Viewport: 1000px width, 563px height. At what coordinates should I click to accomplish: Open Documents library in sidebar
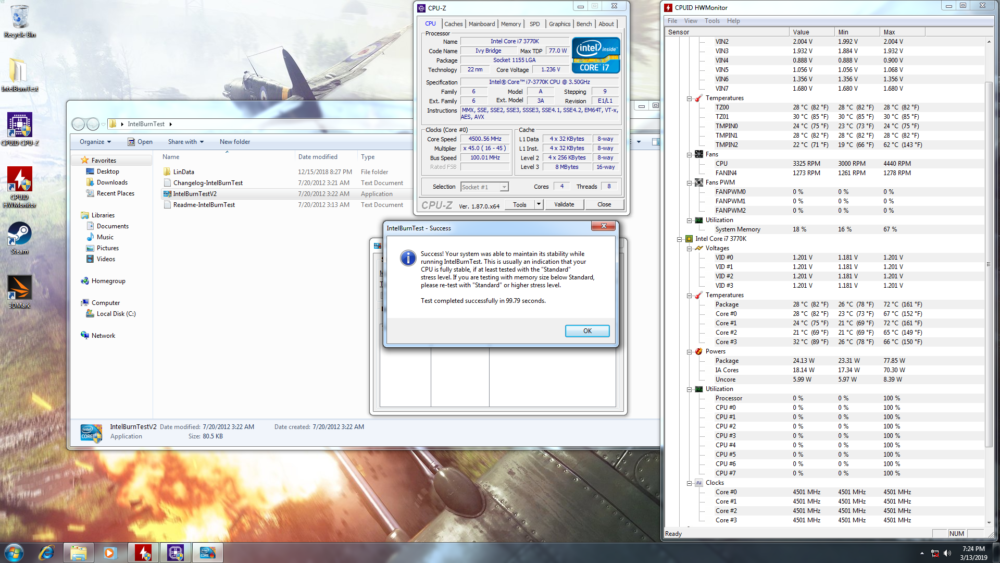[112, 226]
